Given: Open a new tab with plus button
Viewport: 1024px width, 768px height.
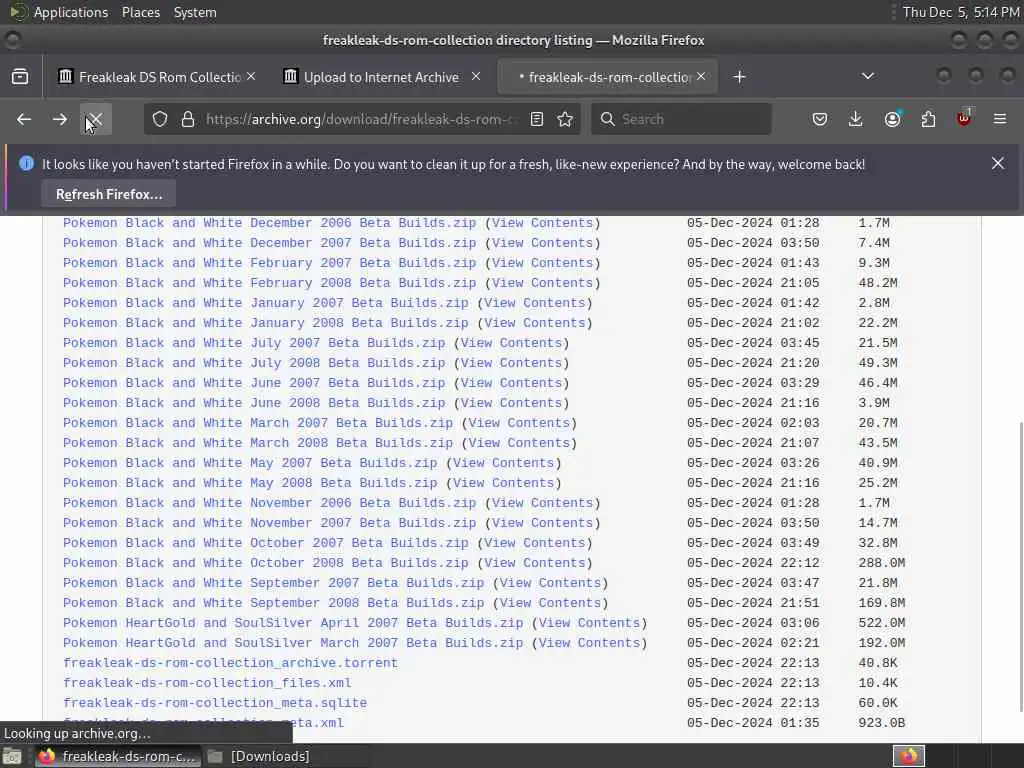Looking at the screenshot, I should (x=739, y=76).
